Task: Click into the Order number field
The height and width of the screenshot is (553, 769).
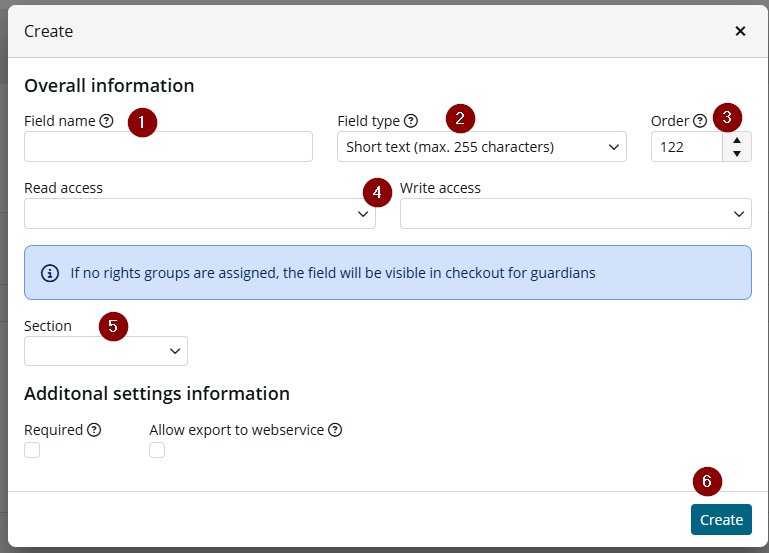Action: (x=687, y=147)
